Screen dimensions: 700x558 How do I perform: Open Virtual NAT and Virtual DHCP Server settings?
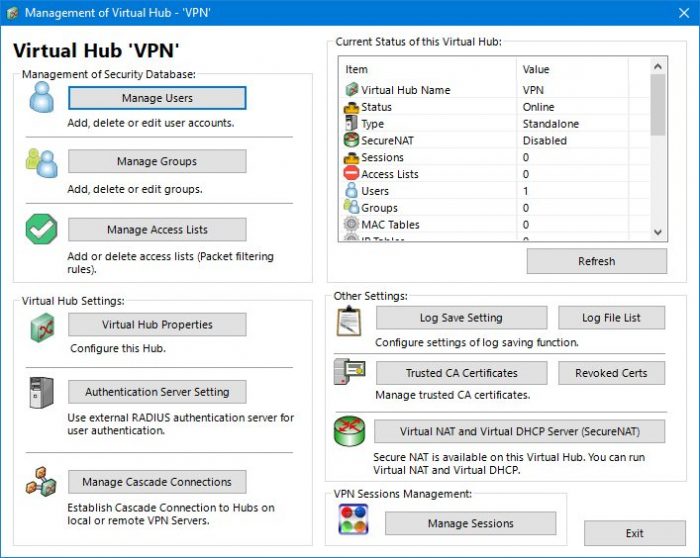coord(520,431)
